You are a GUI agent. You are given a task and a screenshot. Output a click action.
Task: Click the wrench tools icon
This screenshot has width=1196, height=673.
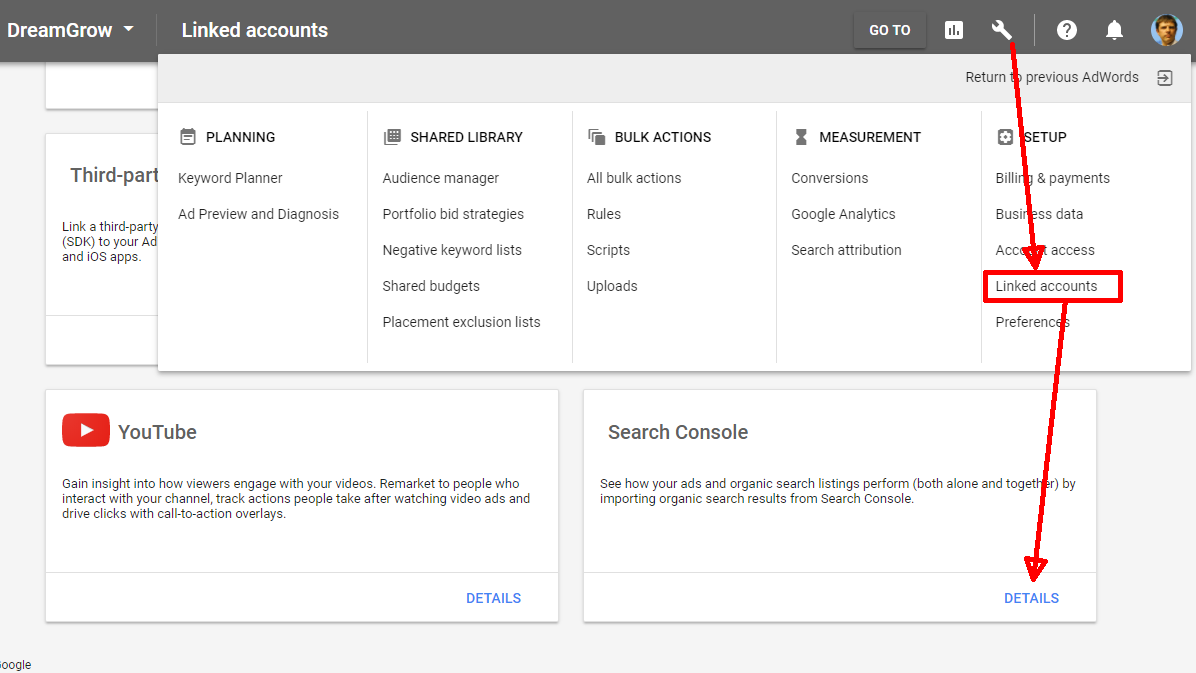[1001, 30]
